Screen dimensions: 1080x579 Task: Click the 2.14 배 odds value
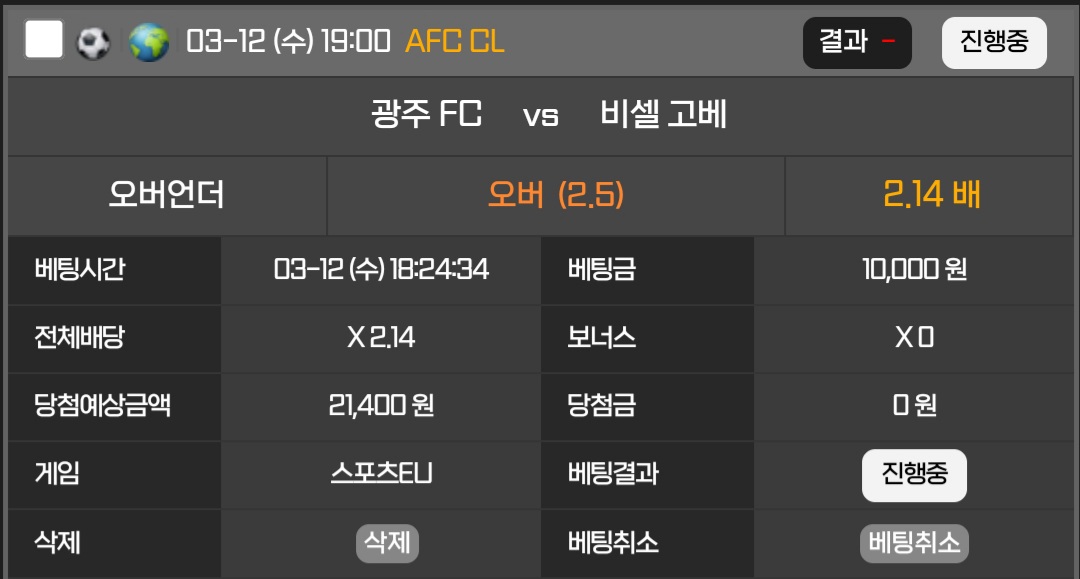[x=931, y=194]
